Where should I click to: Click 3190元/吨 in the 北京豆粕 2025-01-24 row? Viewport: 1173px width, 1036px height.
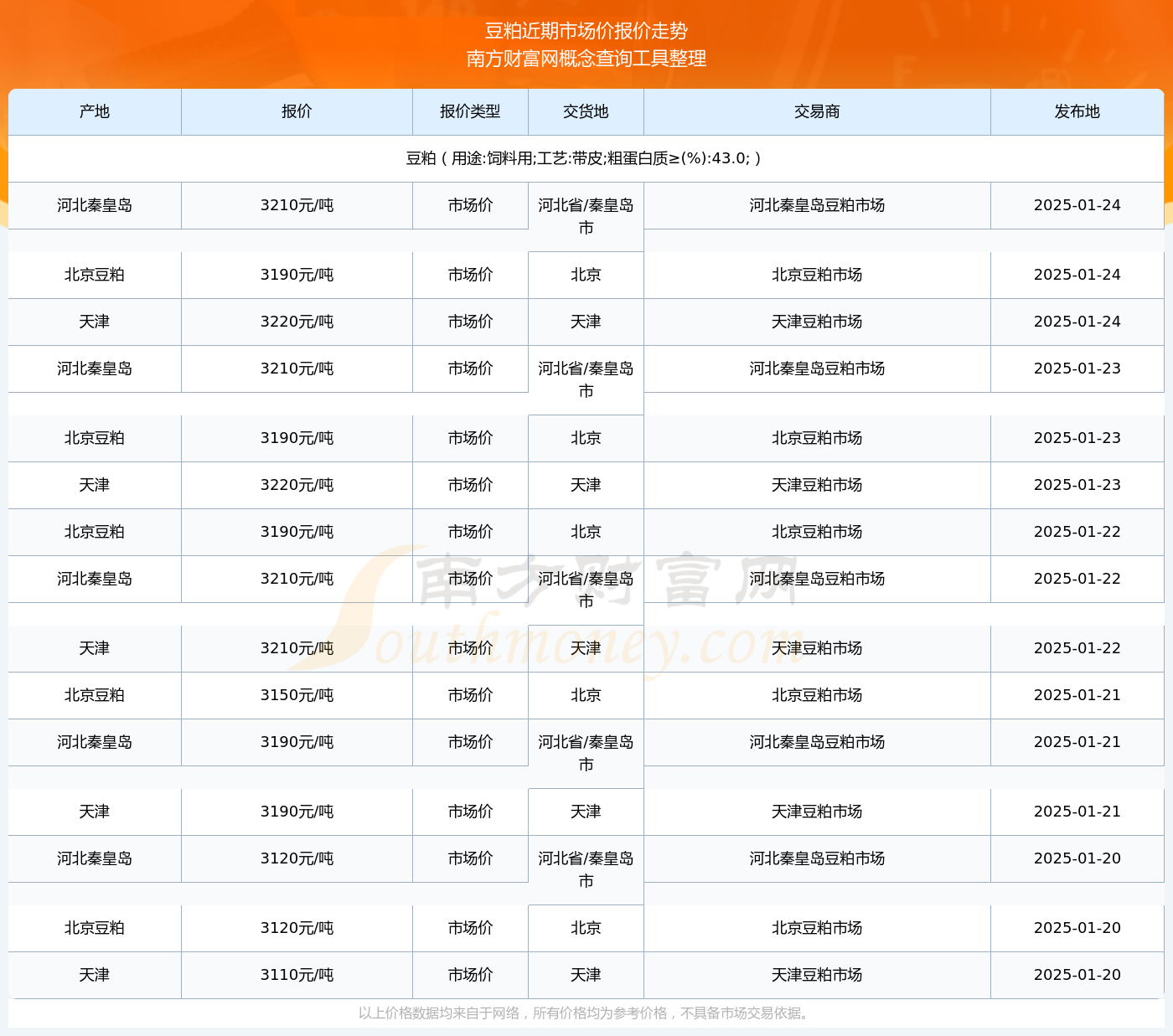tap(297, 275)
